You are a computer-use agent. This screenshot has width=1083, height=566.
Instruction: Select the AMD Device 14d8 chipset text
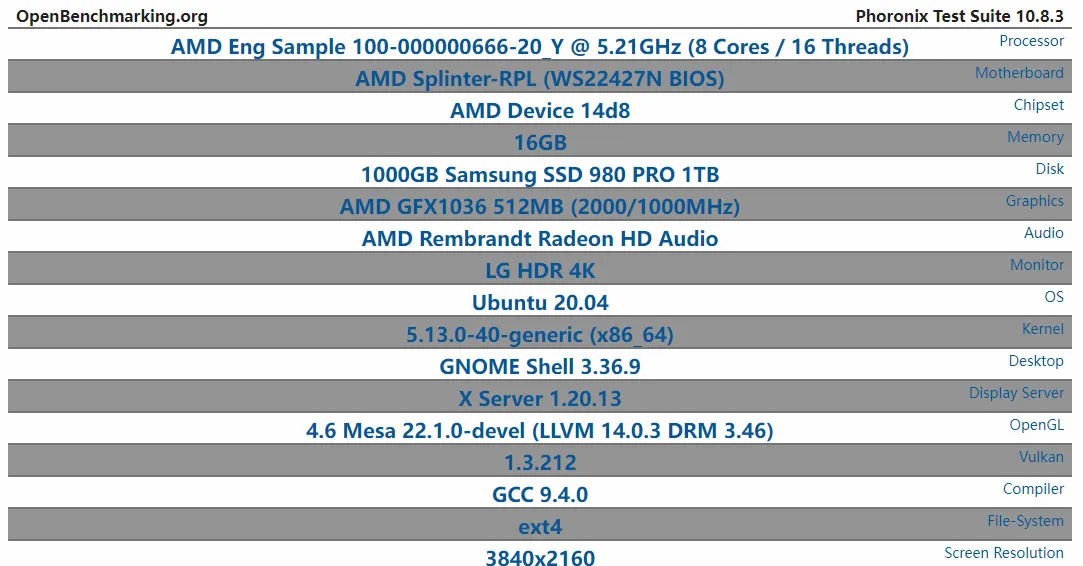(x=539, y=111)
